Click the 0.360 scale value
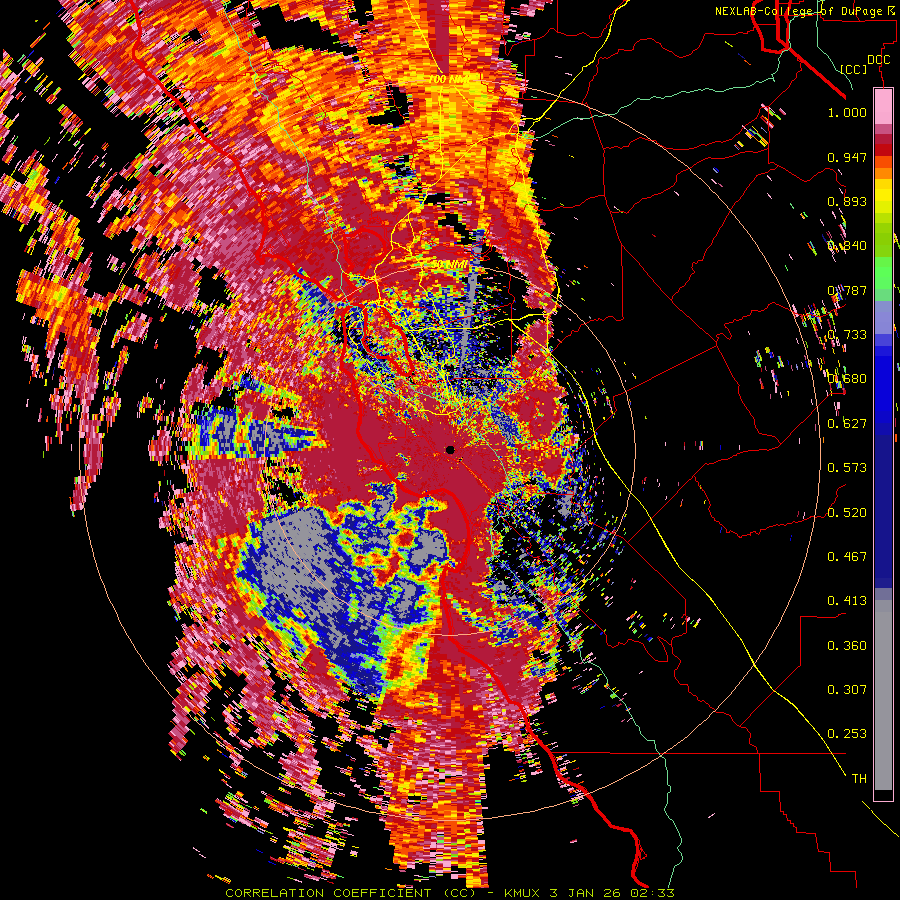Image resolution: width=900 pixels, height=900 pixels. point(847,646)
